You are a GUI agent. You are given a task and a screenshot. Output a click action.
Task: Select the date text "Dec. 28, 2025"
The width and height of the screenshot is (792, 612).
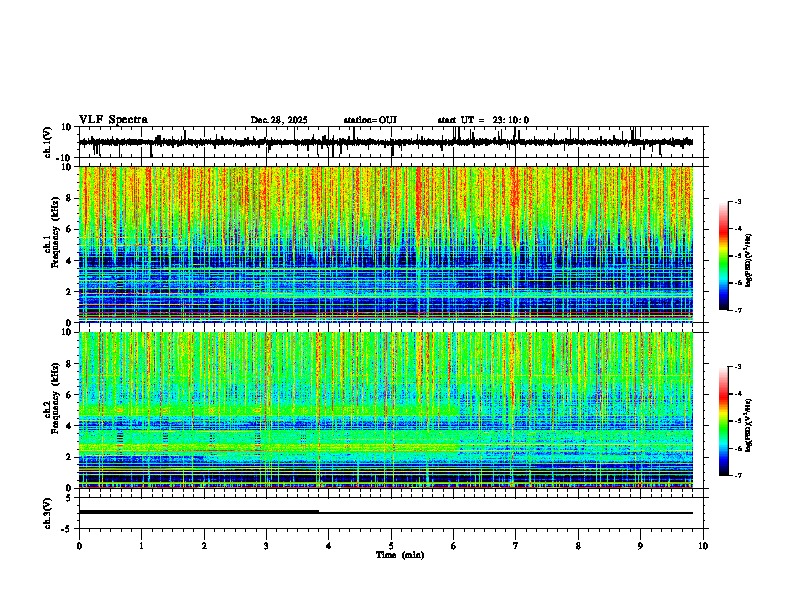pos(279,120)
